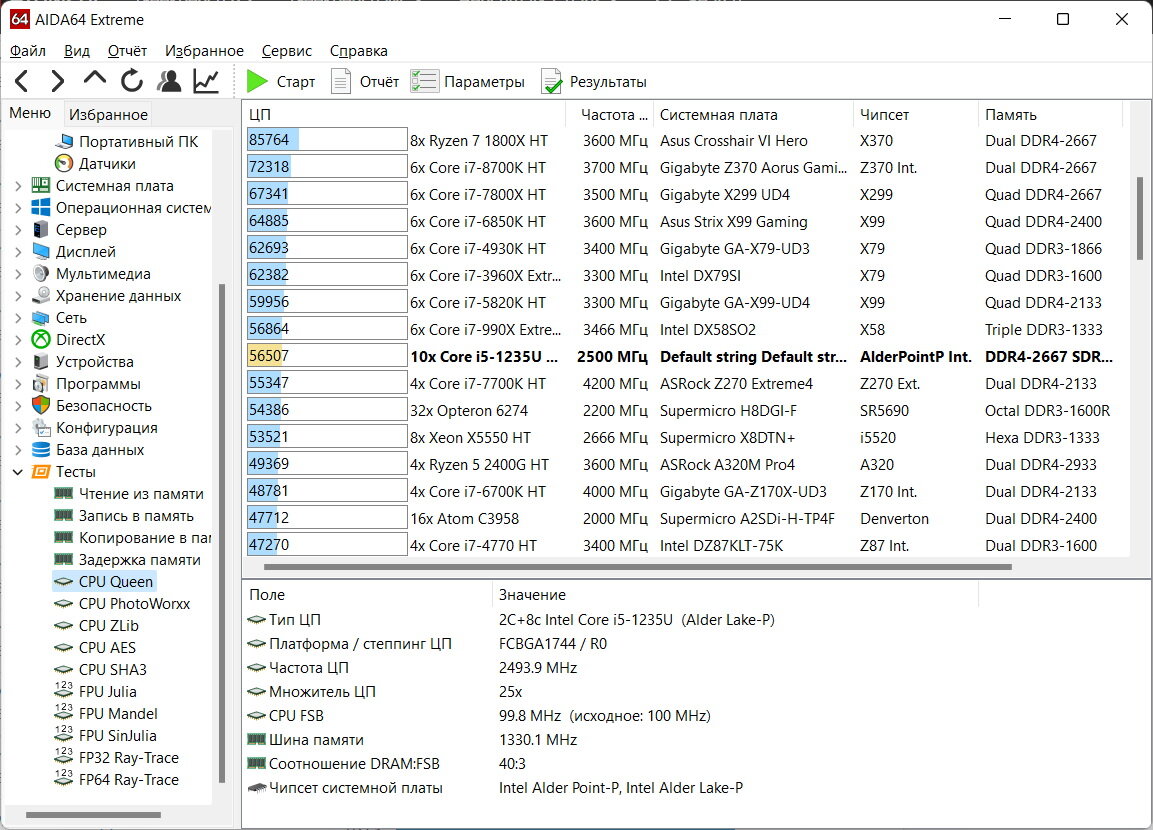
Task: Collapse the Тесты tree node
Action: coord(18,472)
